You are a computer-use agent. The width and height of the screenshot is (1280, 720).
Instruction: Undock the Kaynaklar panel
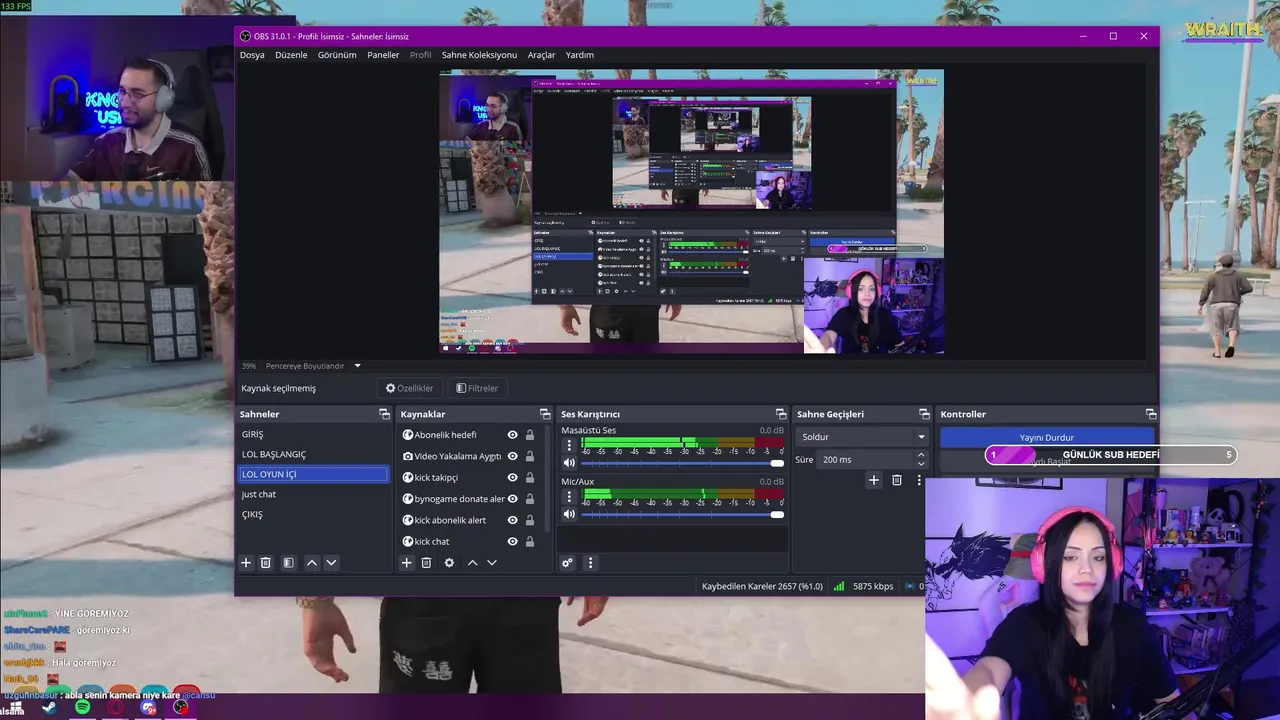545,414
